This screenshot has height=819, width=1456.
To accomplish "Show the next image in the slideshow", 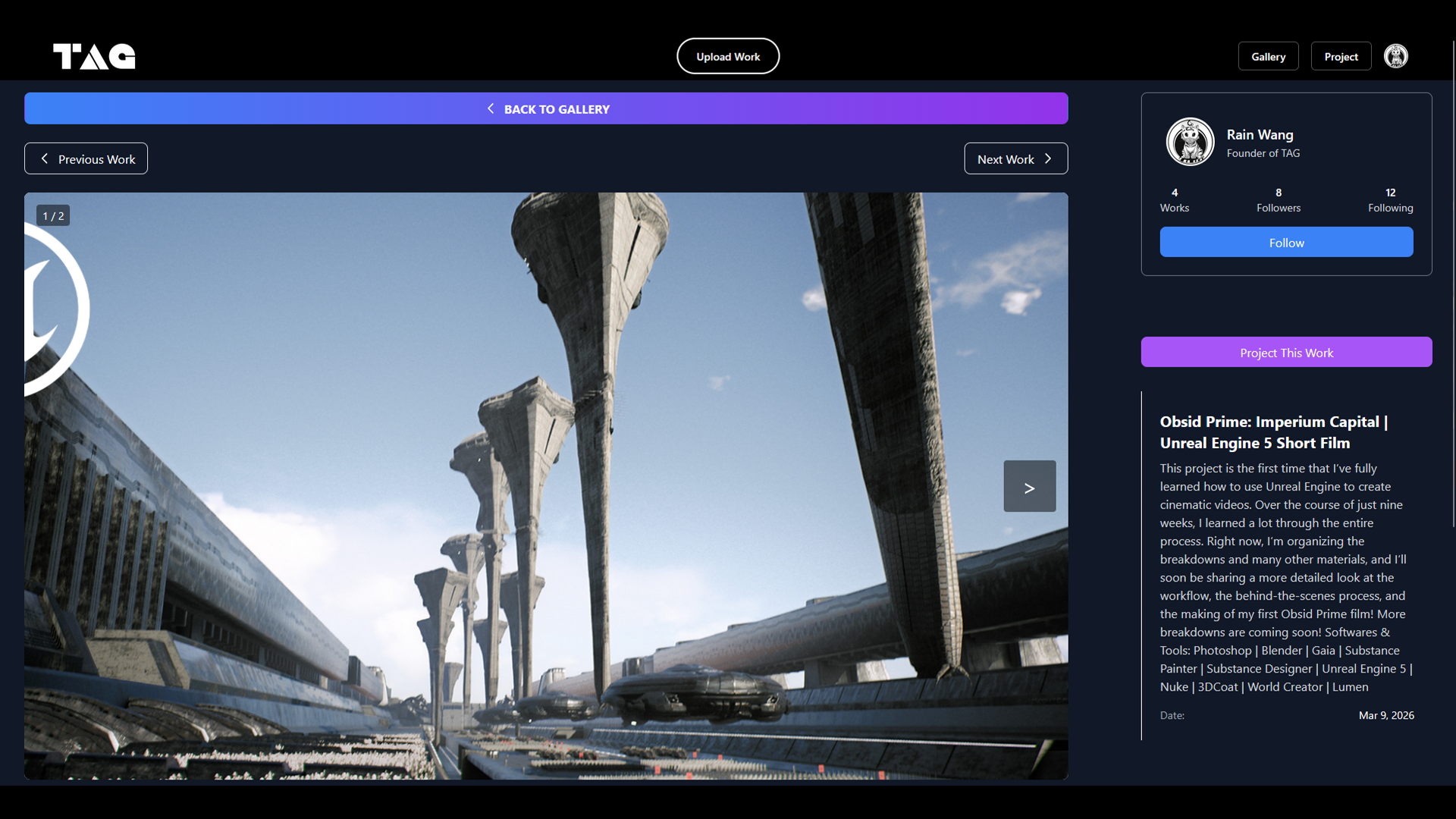I will click(1030, 486).
